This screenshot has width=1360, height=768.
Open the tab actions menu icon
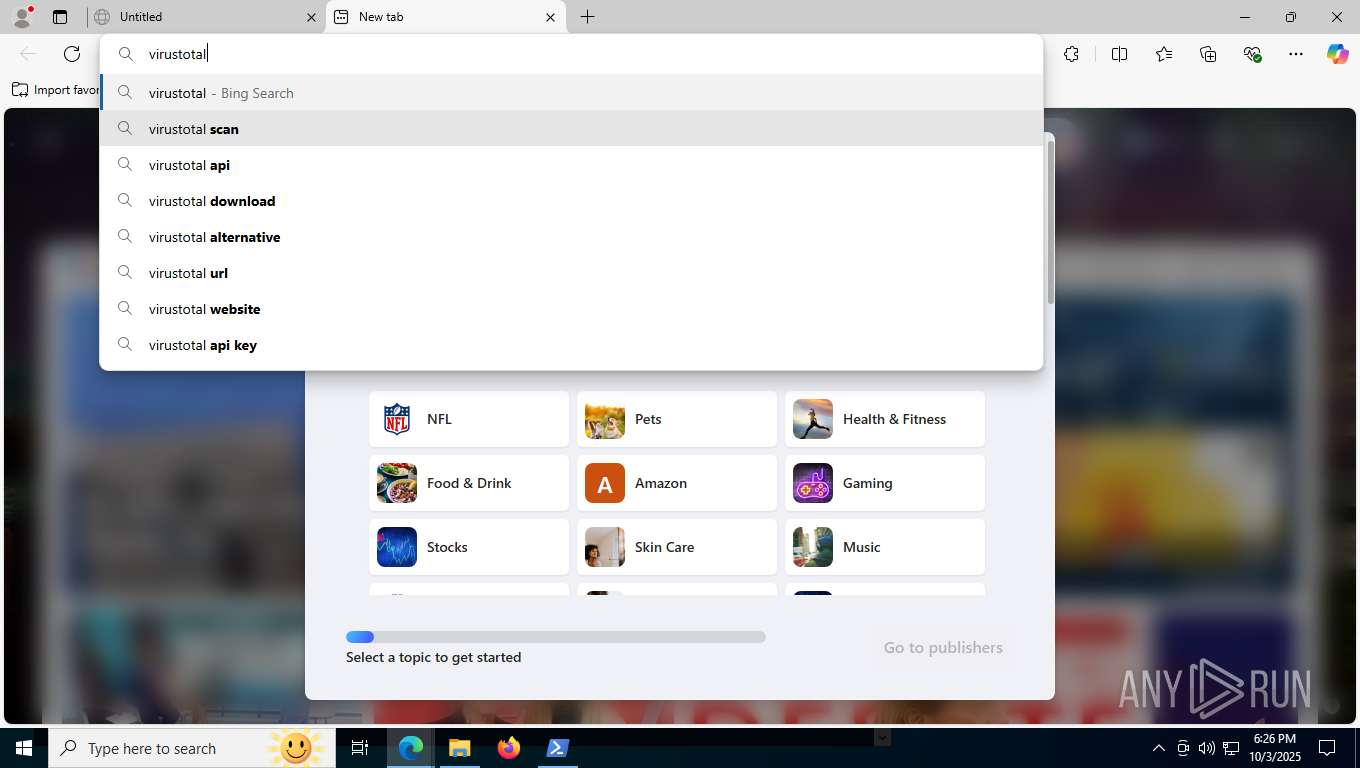tap(60, 17)
